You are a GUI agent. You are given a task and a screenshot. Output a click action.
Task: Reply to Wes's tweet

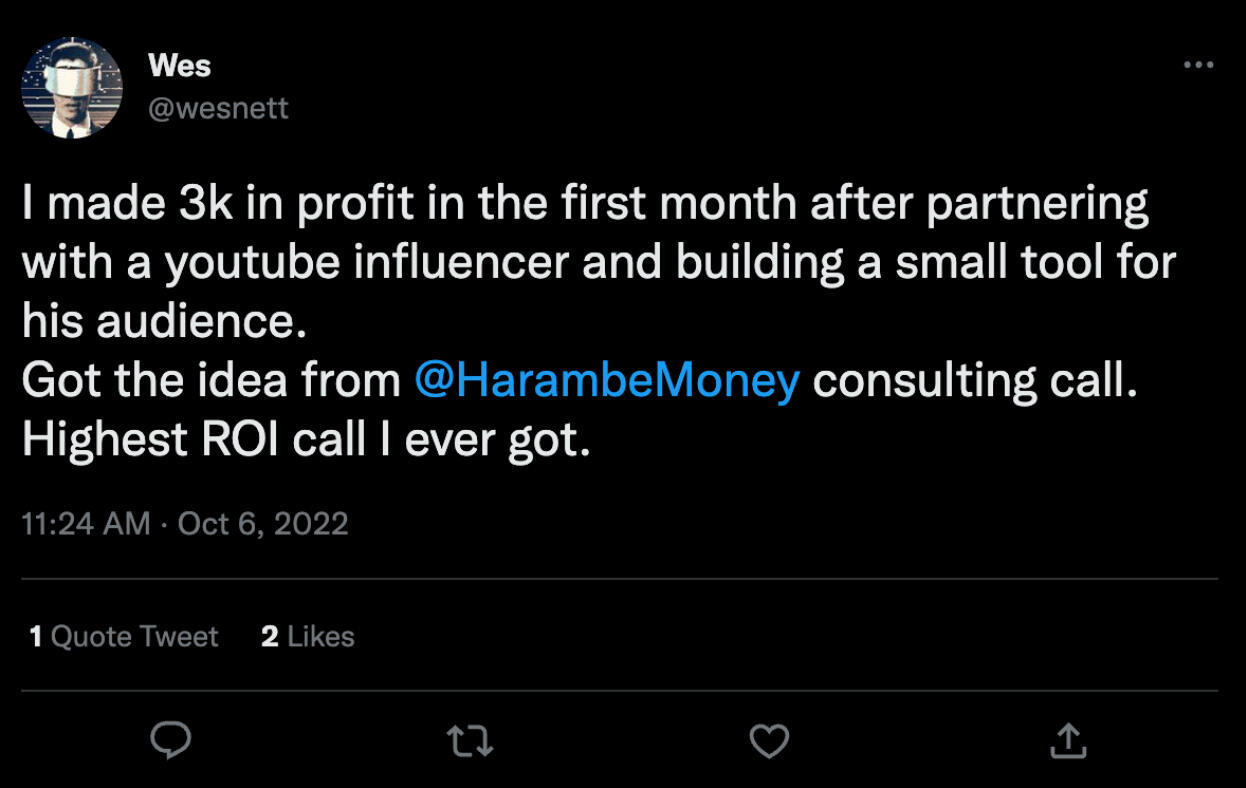click(171, 740)
